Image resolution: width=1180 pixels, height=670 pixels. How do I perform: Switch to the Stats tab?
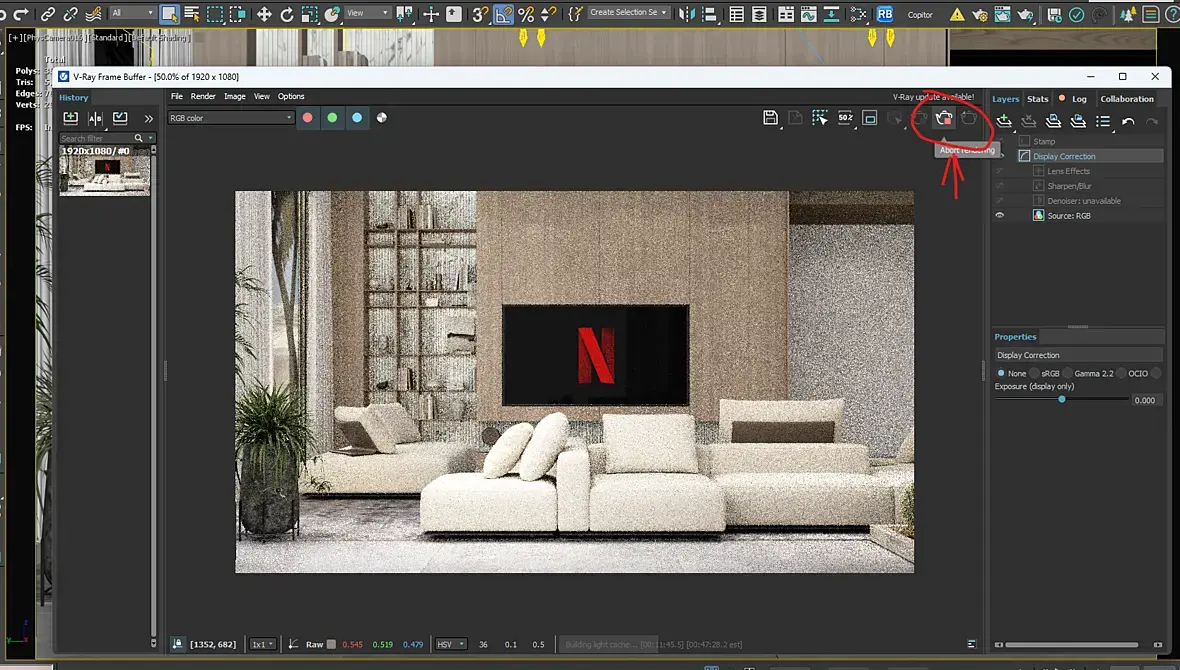pyautogui.click(x=1038, y=99)
